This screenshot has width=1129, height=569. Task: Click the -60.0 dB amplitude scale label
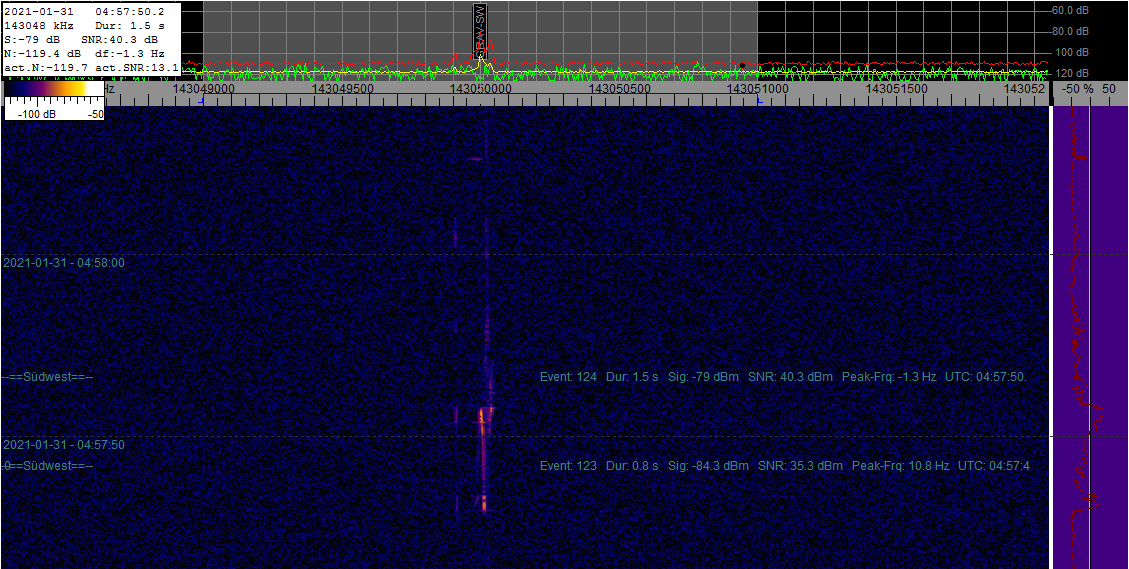point(1069,11)
